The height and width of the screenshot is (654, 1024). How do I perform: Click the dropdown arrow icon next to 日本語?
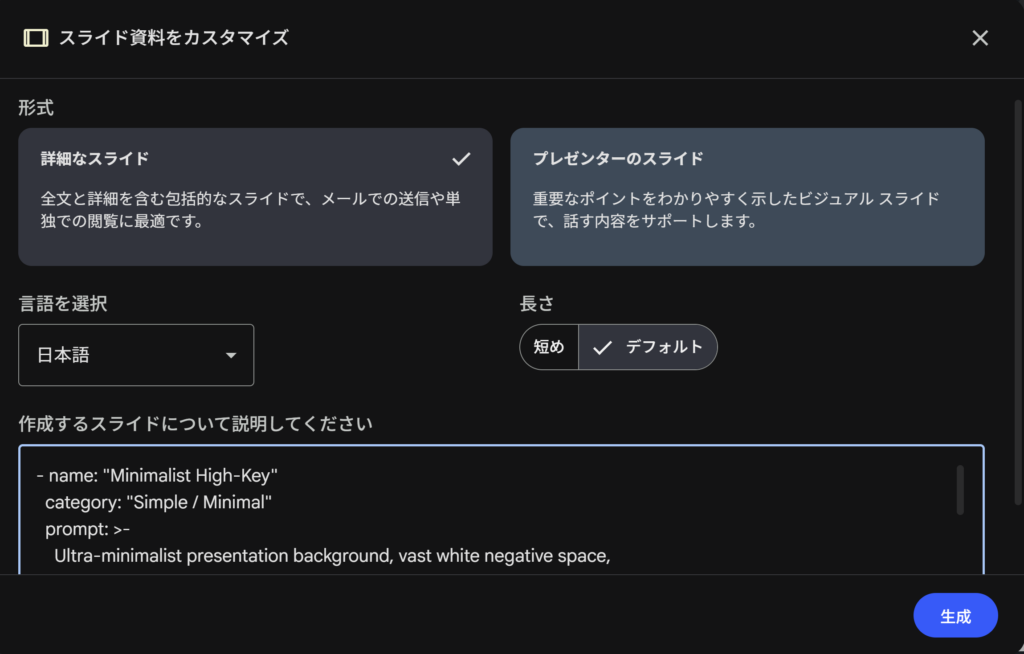(231, 355)
